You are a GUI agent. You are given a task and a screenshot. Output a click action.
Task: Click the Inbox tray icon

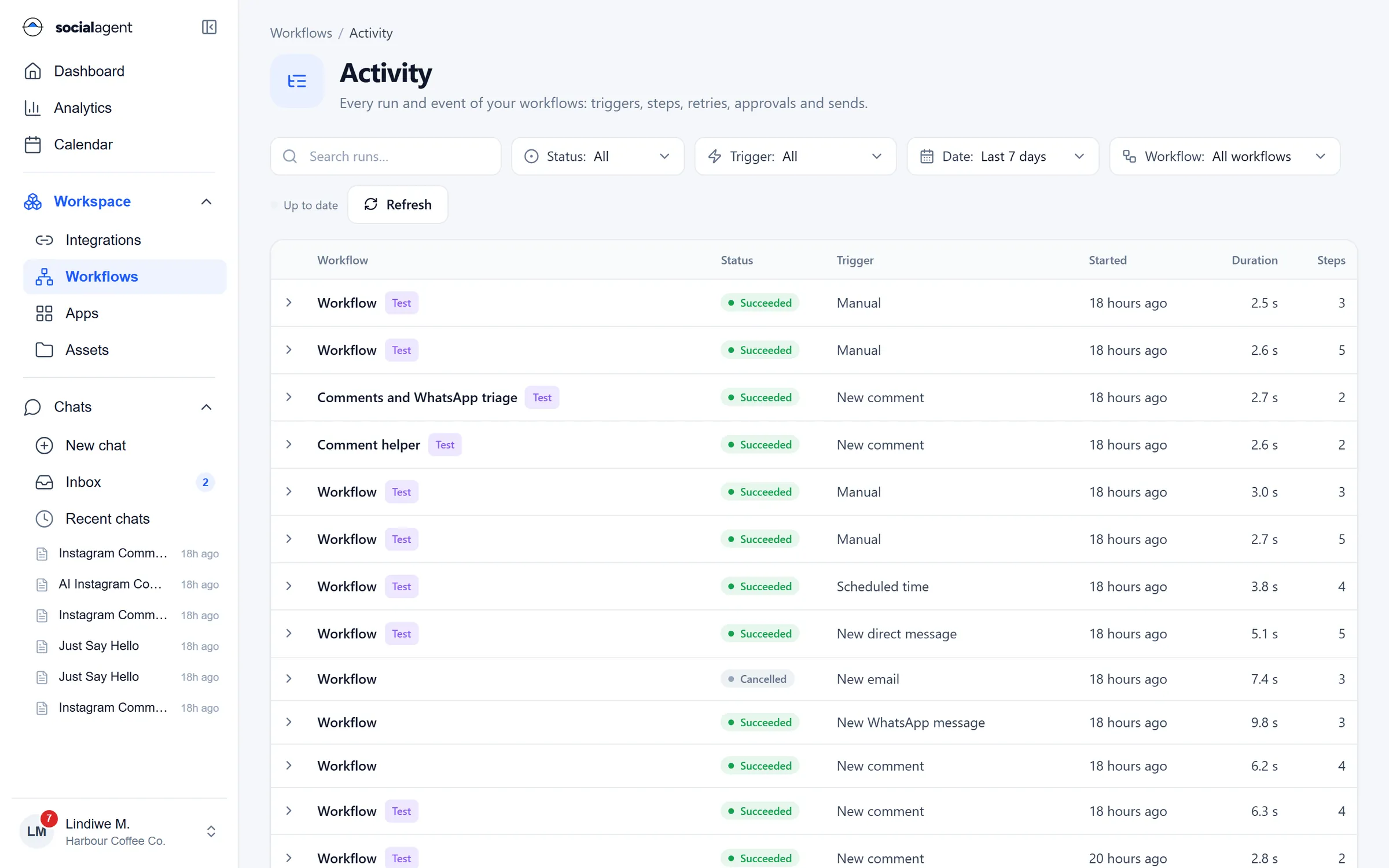point(45,482)
